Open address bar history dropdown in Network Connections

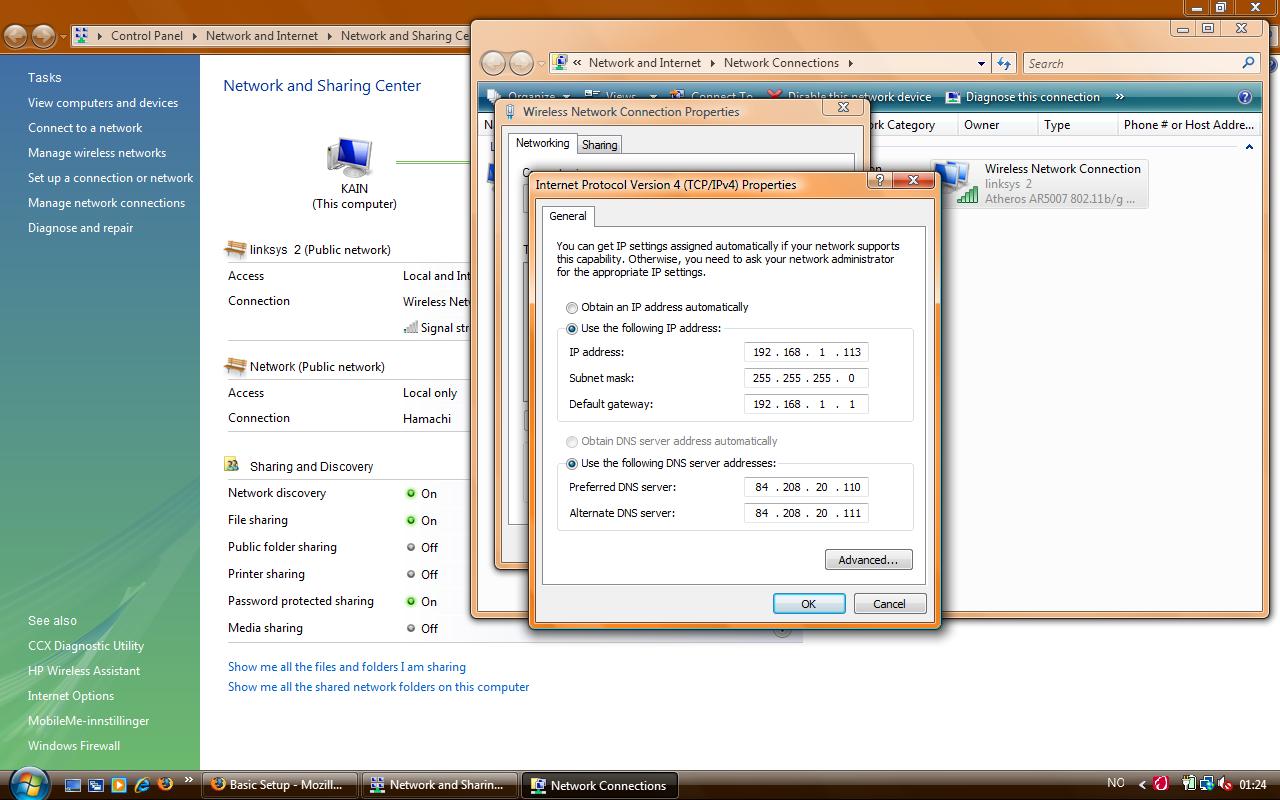pyautogui.click(x=981, y=63)
